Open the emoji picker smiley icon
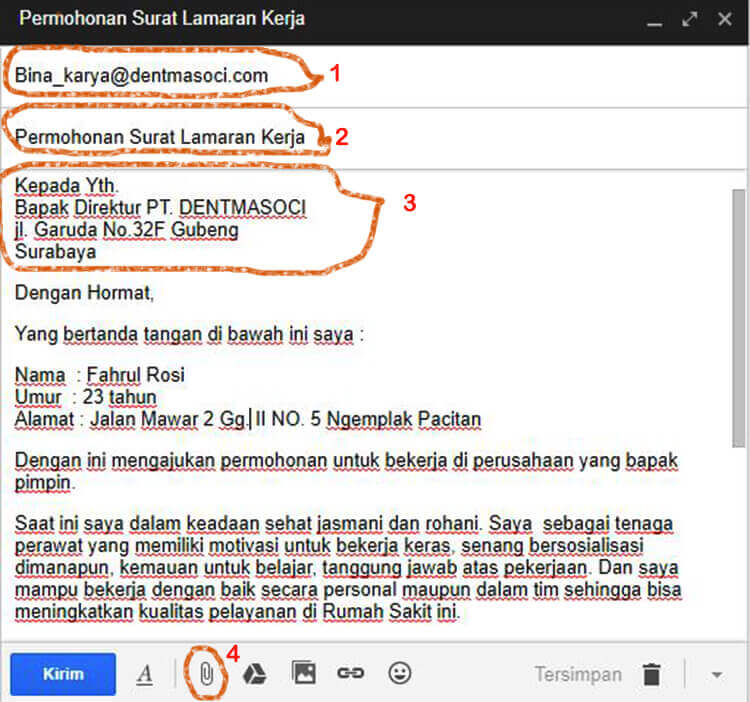This screenshot has height=702, width=750. [400, 673]
